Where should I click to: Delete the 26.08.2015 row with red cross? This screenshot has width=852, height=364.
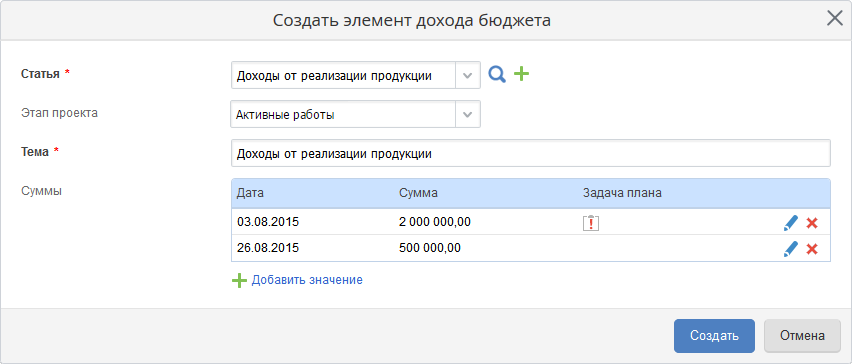[x=812, y=249]
